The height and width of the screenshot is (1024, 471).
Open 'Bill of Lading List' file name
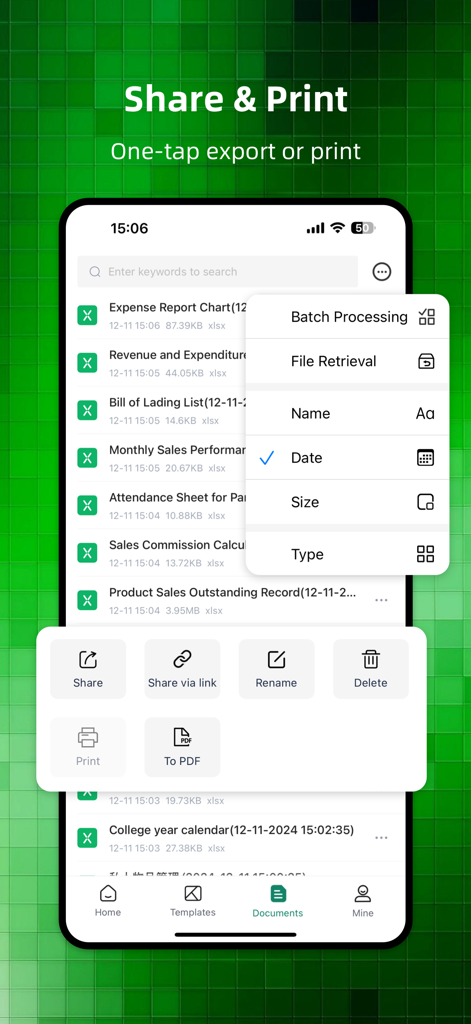point(177,403)
